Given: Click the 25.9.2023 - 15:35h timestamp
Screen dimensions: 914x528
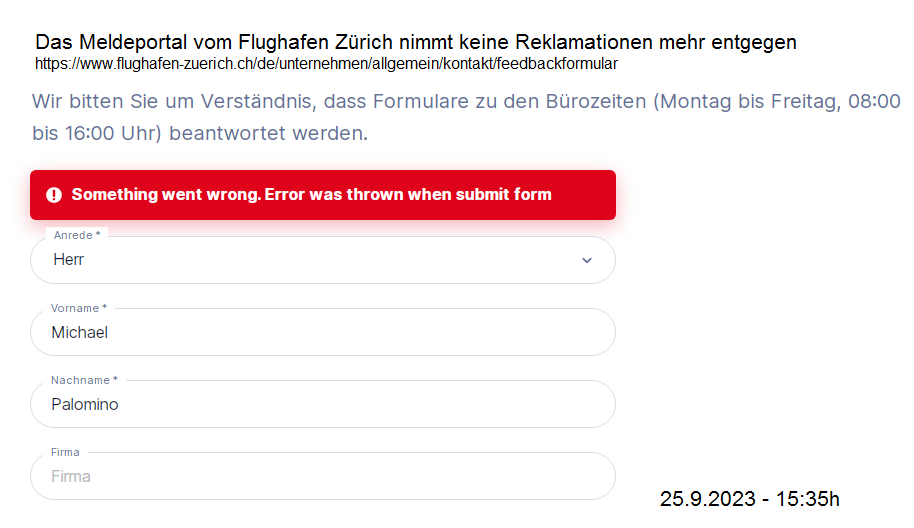Looking at the screenshot, I should click(749, 498).
